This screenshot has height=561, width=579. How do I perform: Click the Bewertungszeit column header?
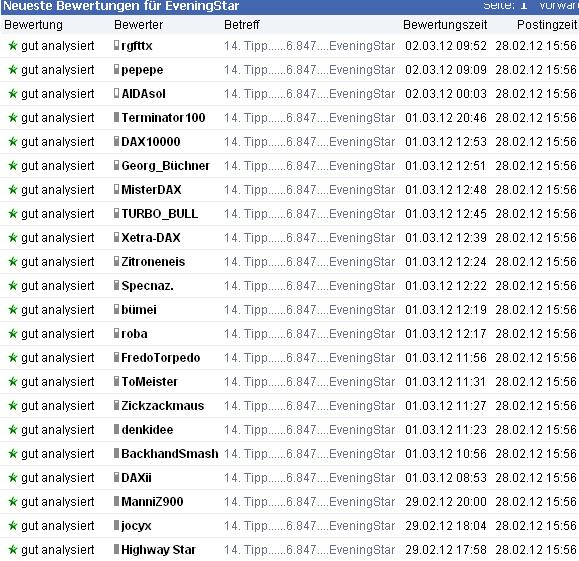tap(445, 25)
